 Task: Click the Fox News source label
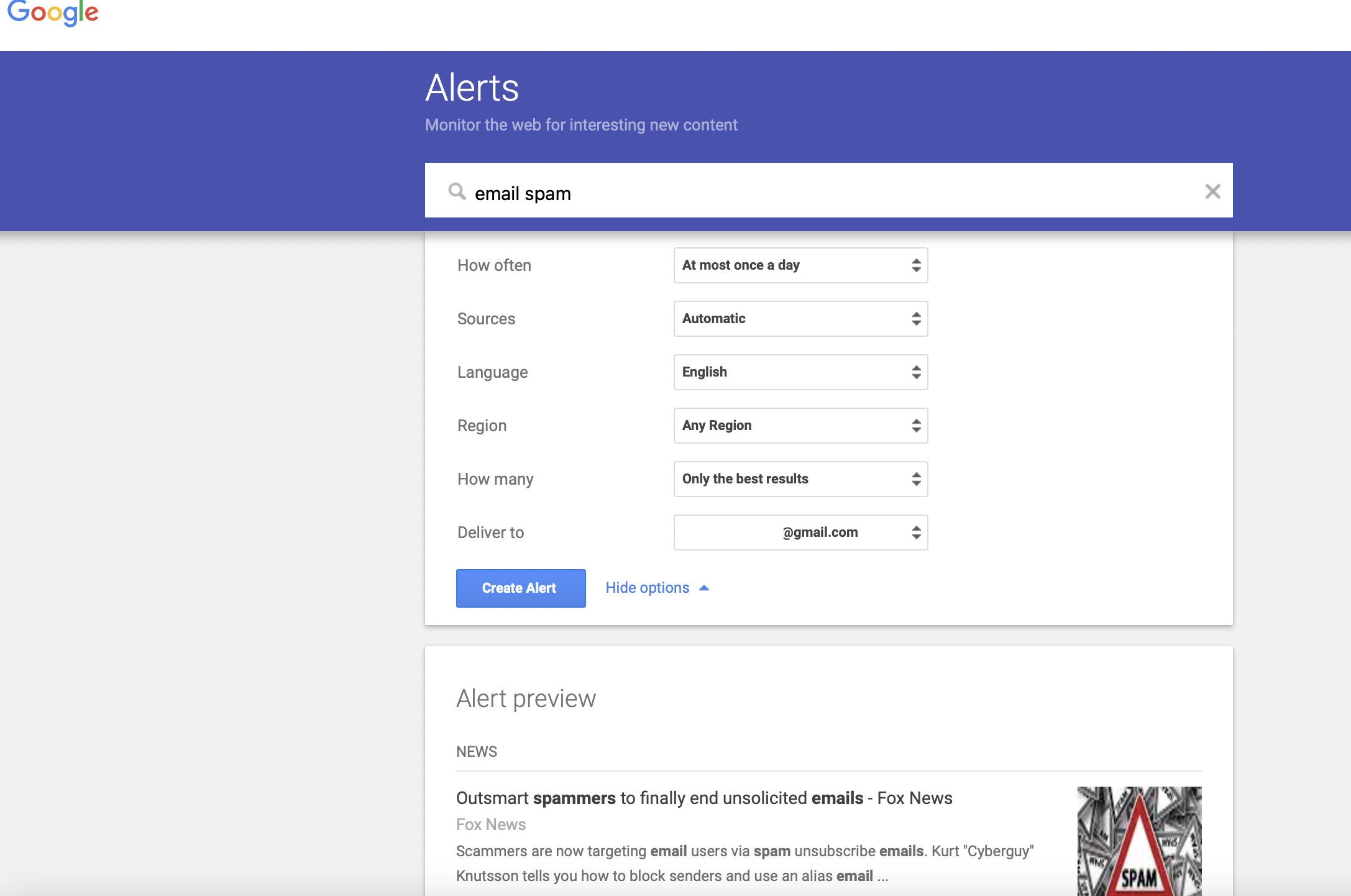[x=491, y=825]
